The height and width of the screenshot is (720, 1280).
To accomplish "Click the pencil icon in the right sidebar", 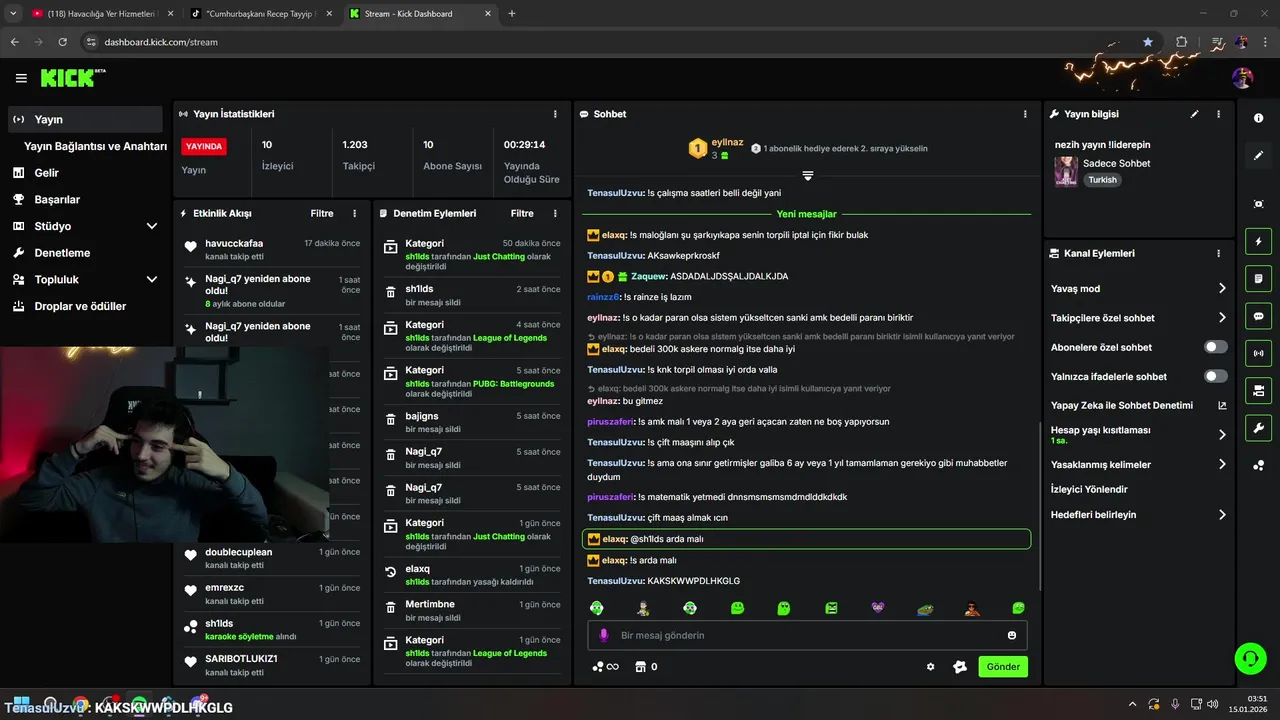I will click(x=1258, y=156).
